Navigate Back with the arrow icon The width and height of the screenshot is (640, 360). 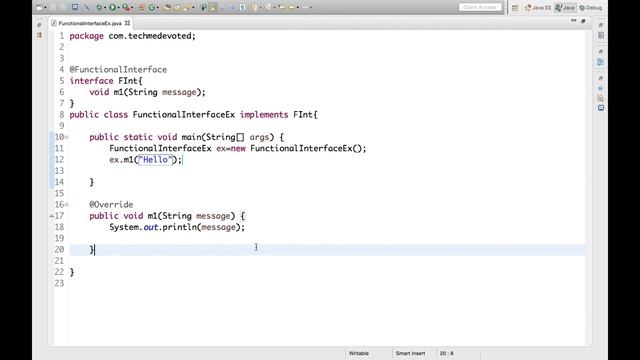291,7
